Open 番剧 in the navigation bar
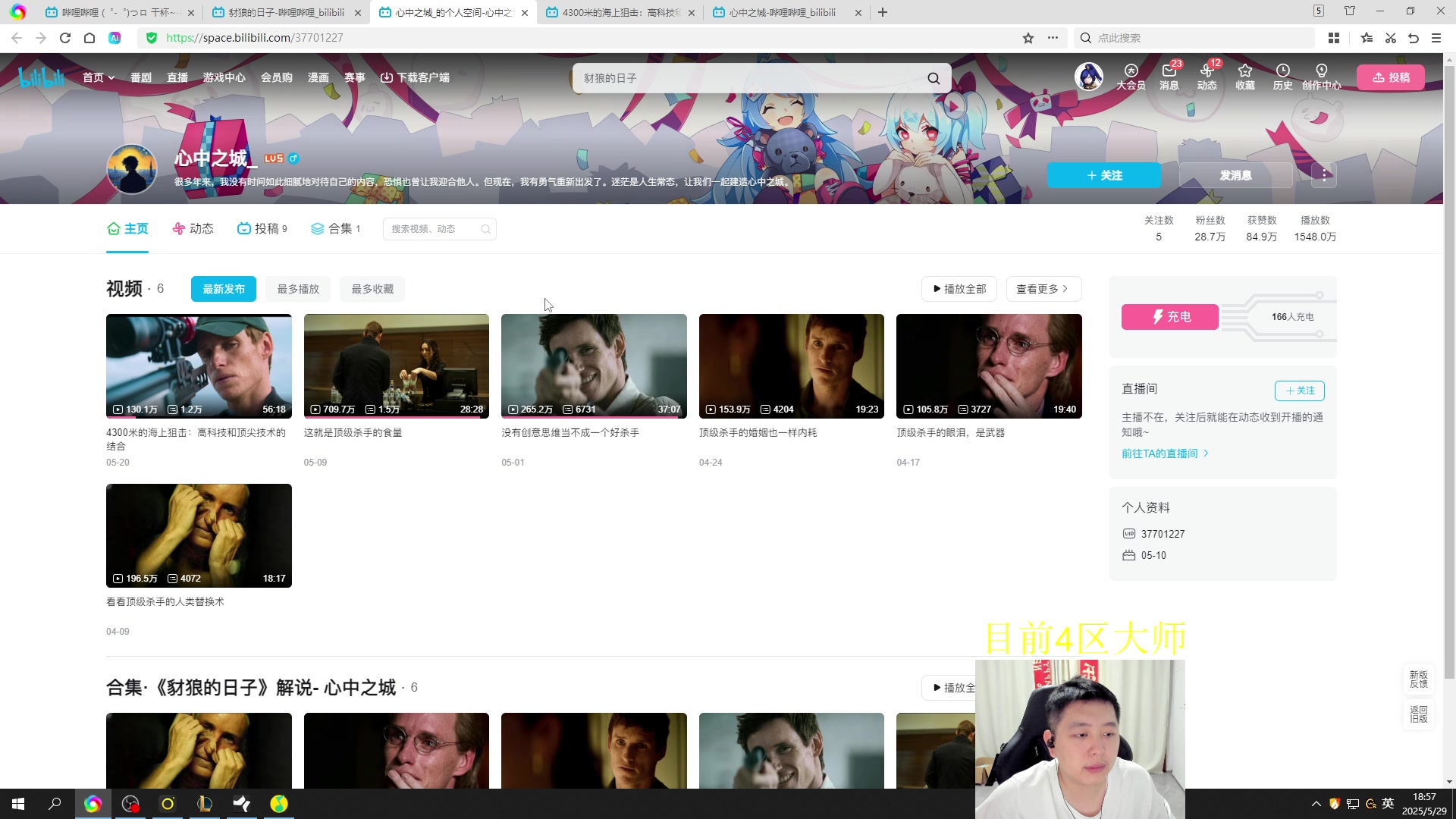 click(141, 77)
